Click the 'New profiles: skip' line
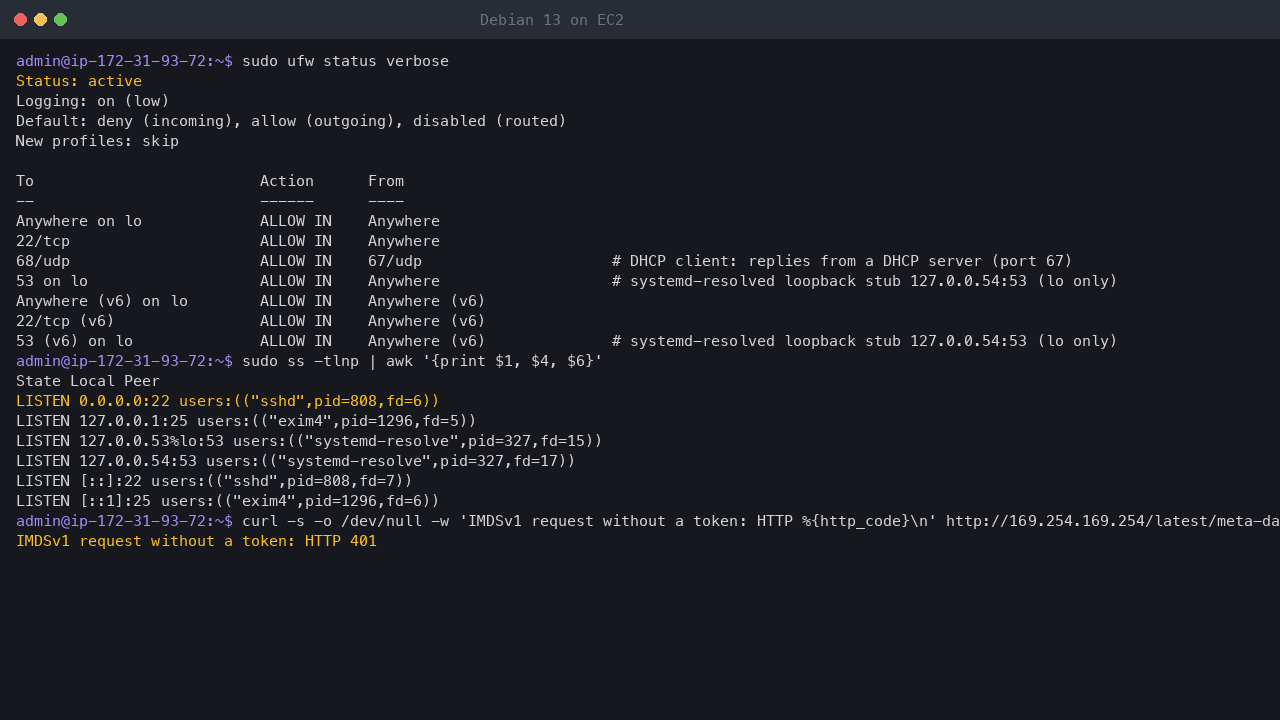 click(97, 141)
